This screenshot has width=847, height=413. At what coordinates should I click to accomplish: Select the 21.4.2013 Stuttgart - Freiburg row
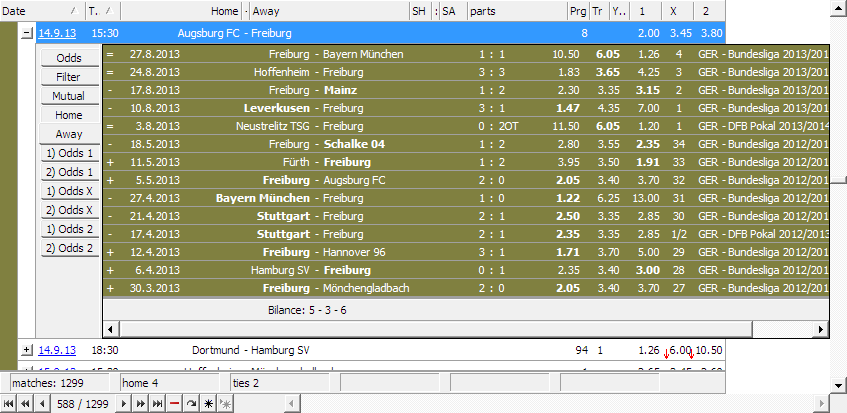click(466, 216)
